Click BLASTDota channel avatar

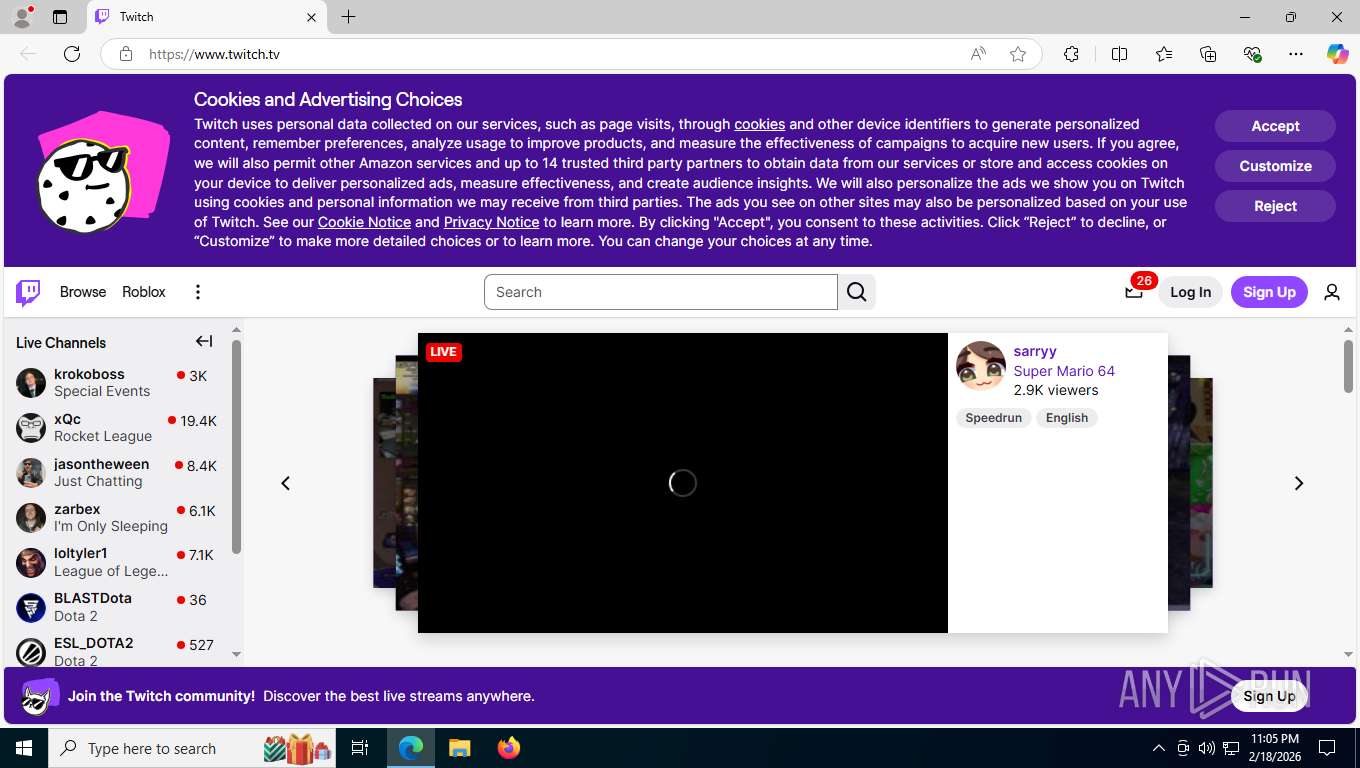click(31, 607)
